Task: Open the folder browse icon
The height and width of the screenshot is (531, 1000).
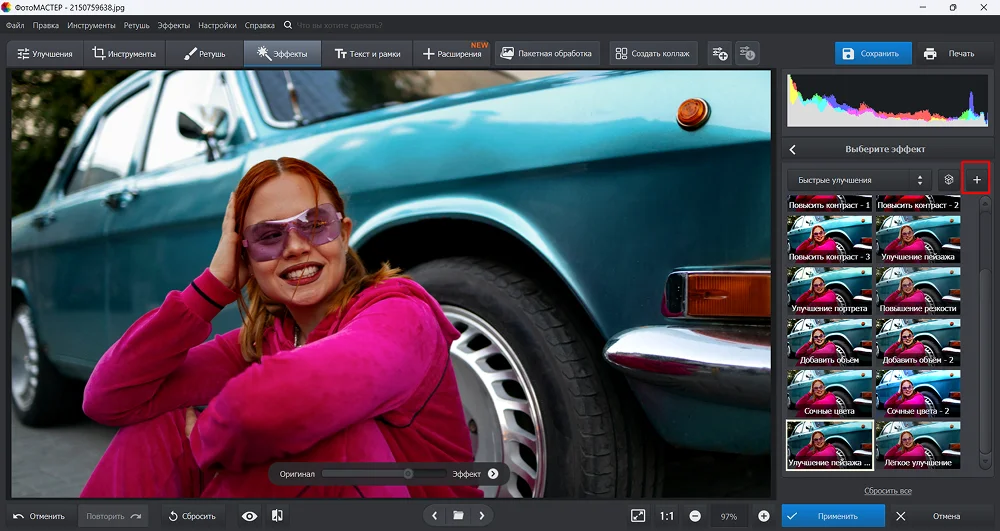Action: [458, 516]
